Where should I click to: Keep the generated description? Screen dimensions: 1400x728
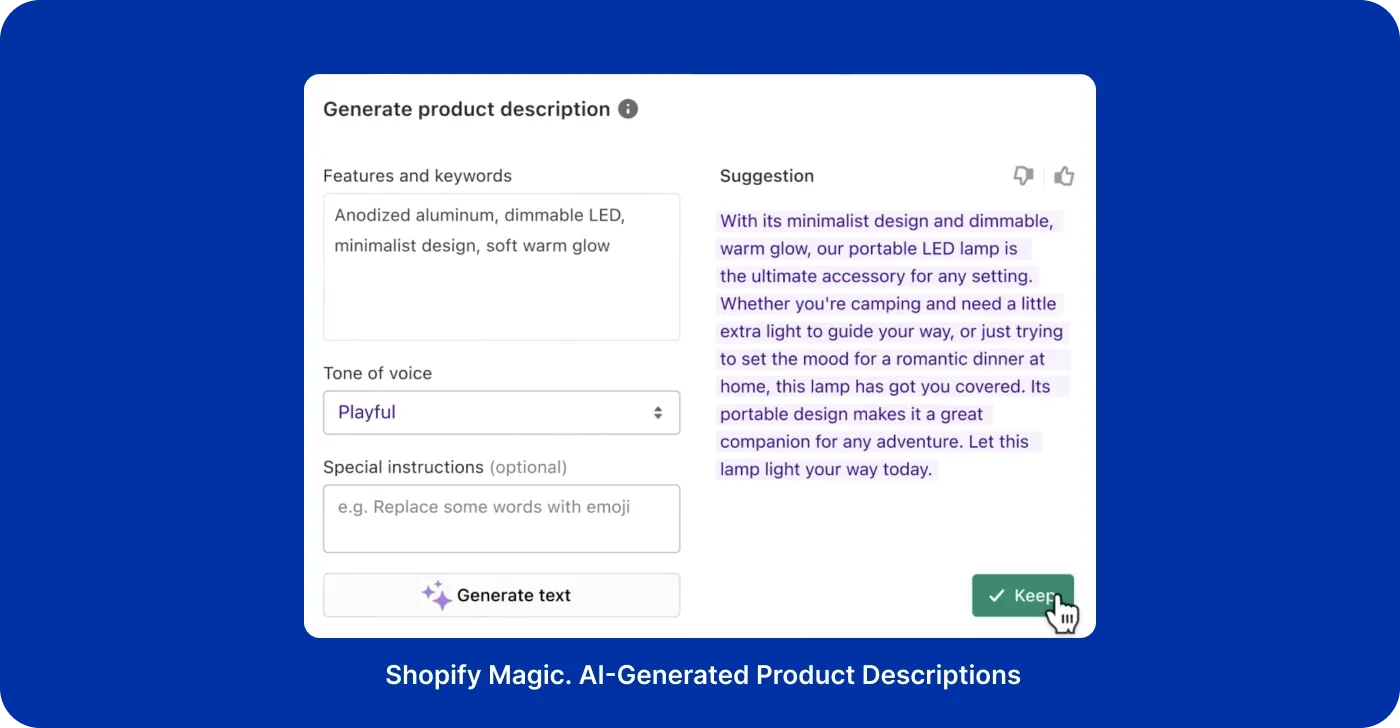[x=1022, y=595]
